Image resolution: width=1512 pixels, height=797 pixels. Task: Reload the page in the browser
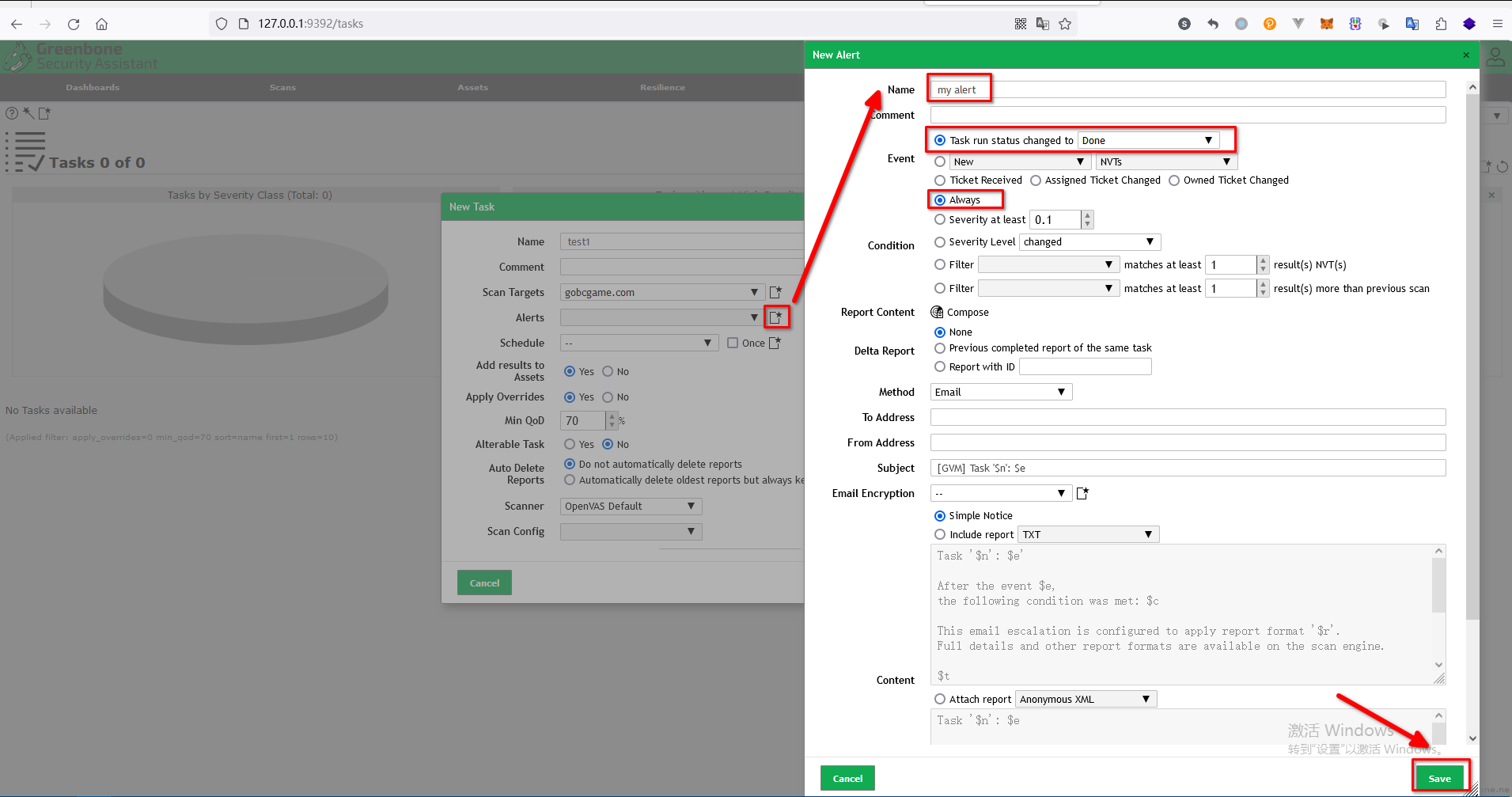(x=74, y=24)
